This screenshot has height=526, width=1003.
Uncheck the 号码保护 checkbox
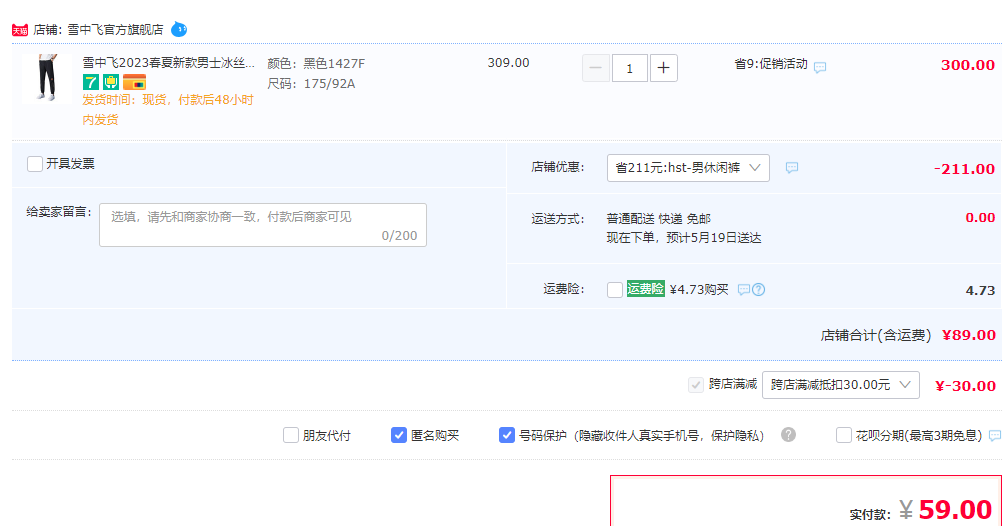pyautogui.click(x=507, y=436)
